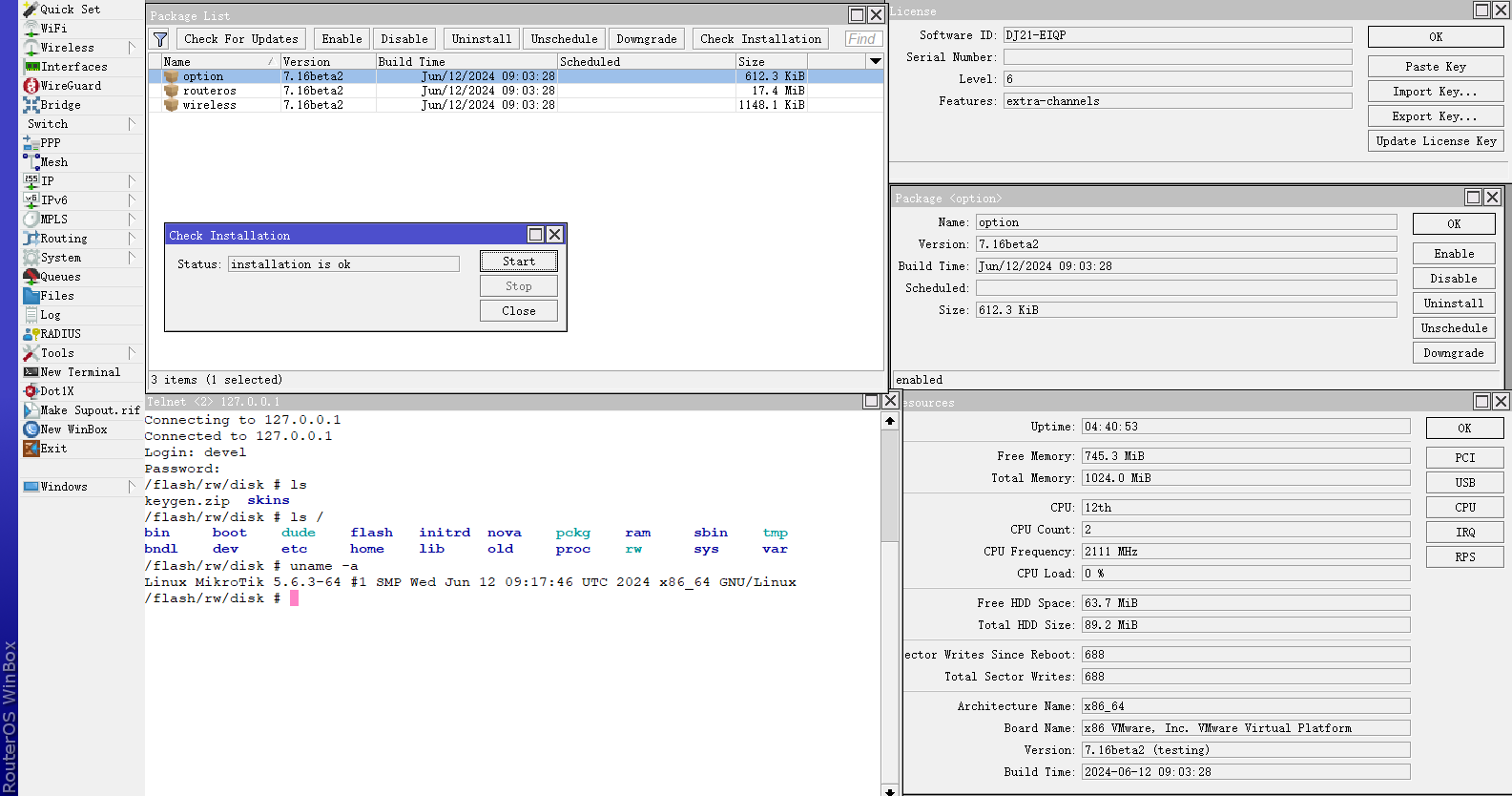Click Check For Updates button
Viewport: 1512px width, 796px height.
241,39
